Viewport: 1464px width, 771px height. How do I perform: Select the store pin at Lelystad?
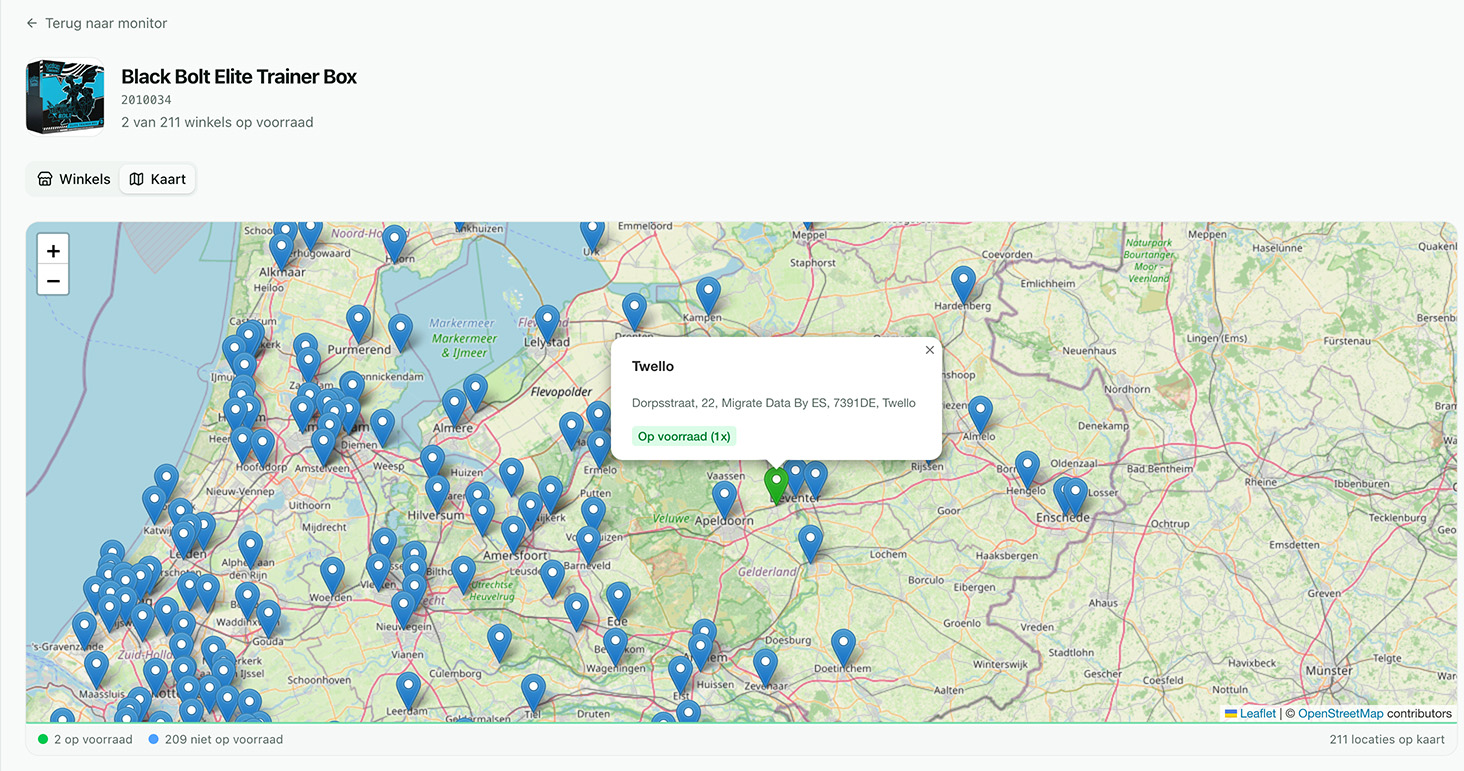tap(547, 323)
